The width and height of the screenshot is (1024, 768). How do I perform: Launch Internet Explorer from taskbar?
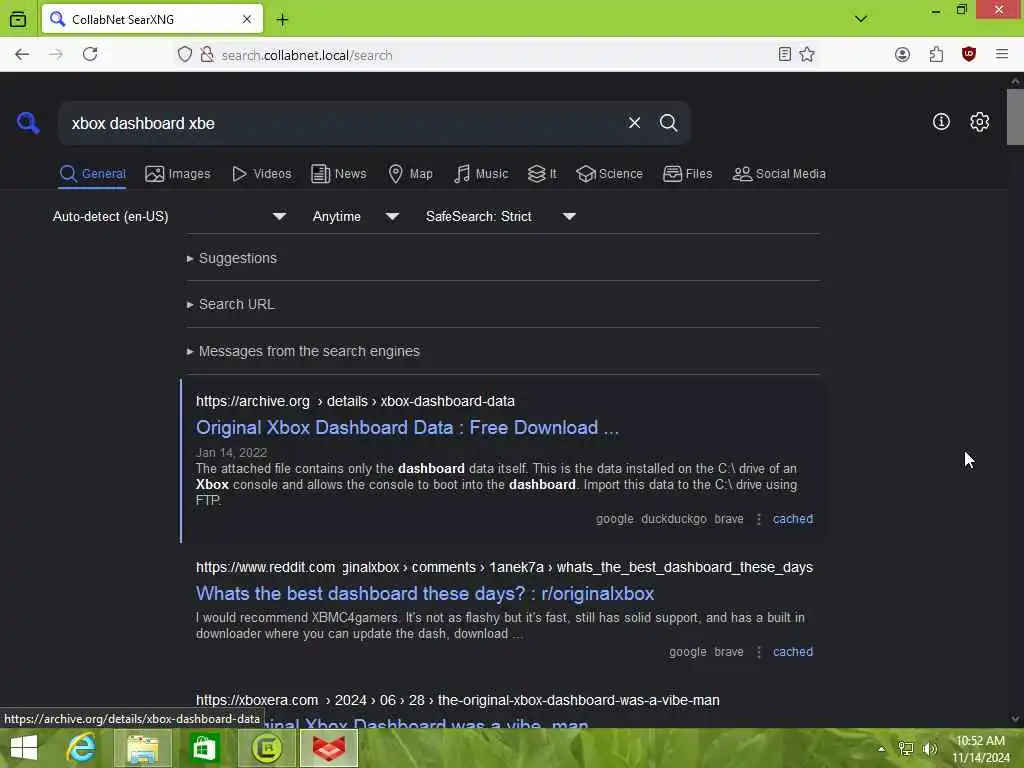(x=82, y=748)
